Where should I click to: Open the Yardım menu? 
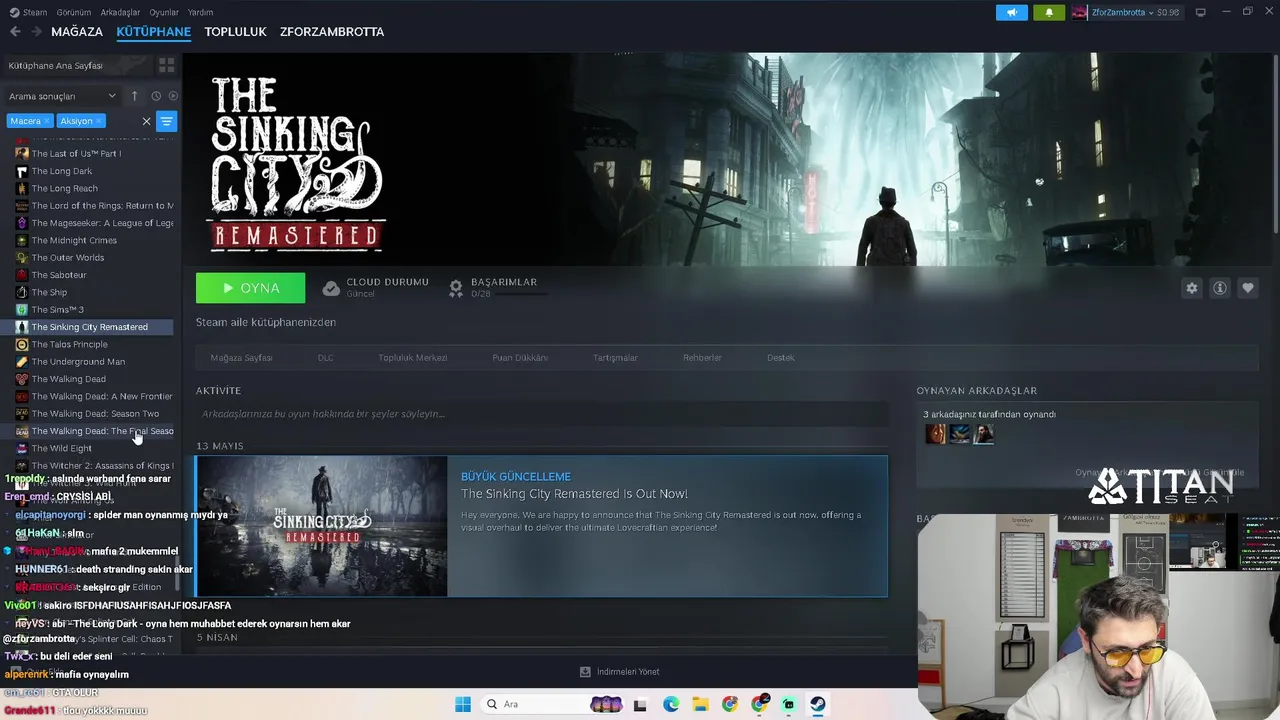200,12
